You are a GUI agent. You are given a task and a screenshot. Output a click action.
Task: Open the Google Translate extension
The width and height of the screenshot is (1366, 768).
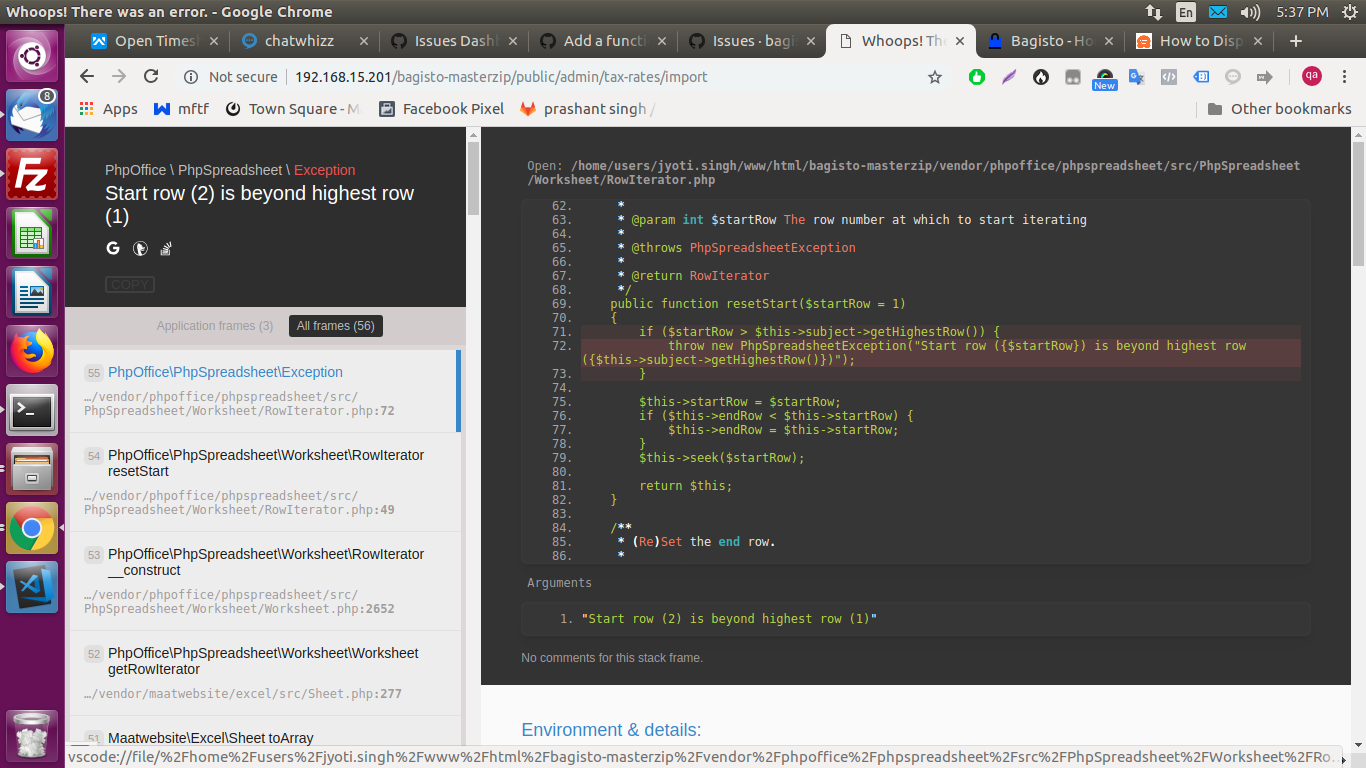pyautogui.click(x=1137, y=77)
